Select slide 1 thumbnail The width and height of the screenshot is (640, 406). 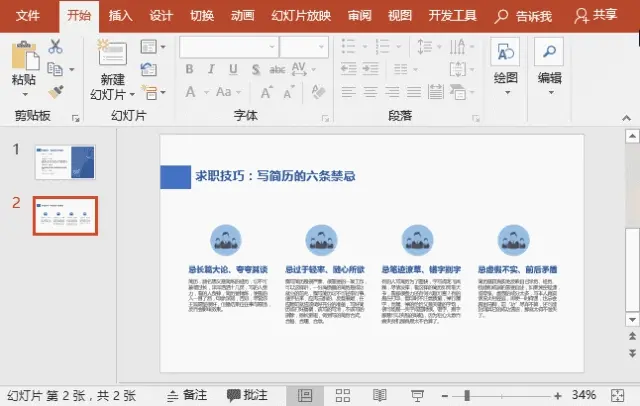click(x=65, y=162)
